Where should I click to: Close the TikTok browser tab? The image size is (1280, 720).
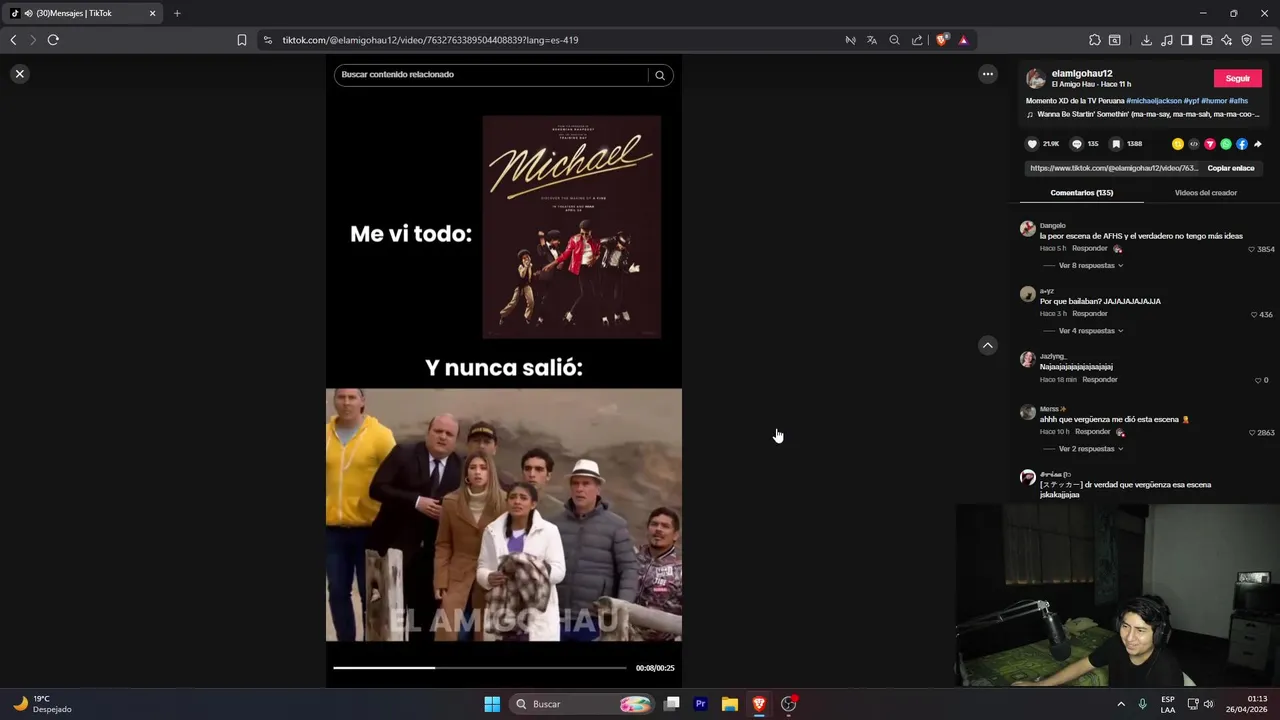pos(152,13)
